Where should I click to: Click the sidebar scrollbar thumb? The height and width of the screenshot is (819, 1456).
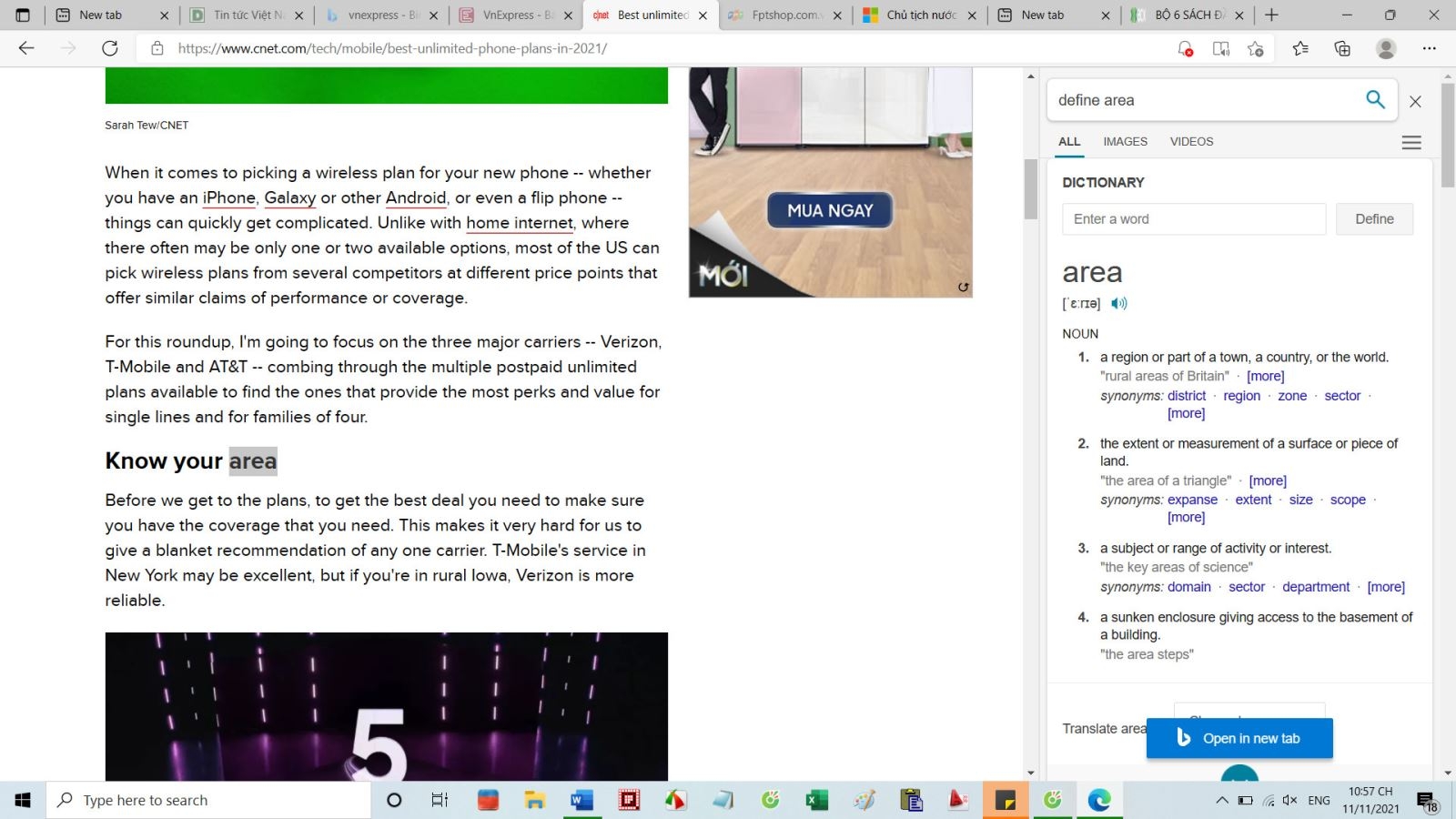pos(1447,135)
